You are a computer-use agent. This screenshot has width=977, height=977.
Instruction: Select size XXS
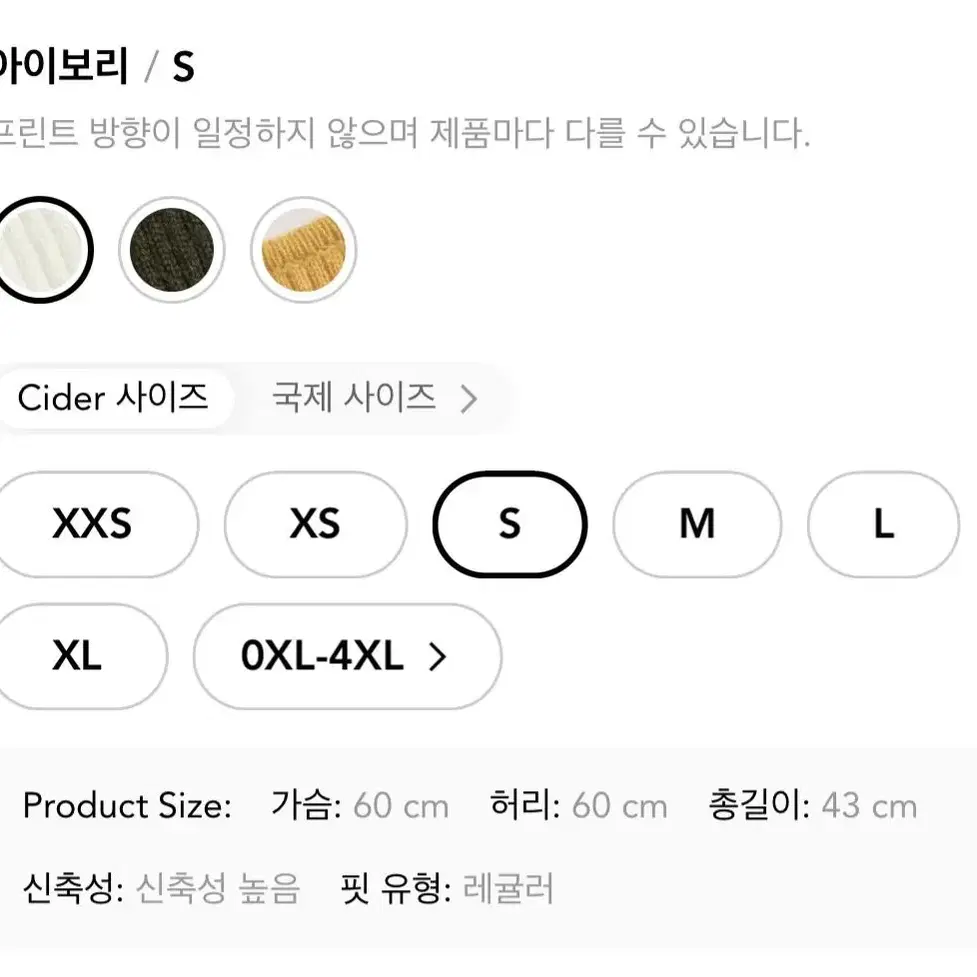(92, 524)
